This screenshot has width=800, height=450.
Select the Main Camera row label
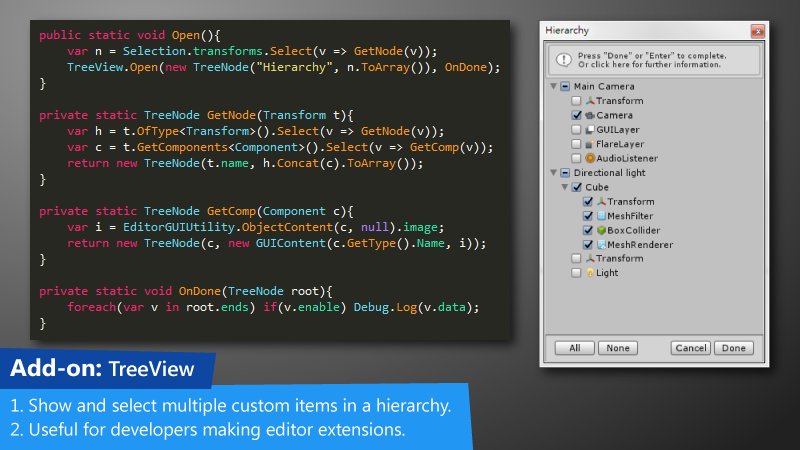604,86
